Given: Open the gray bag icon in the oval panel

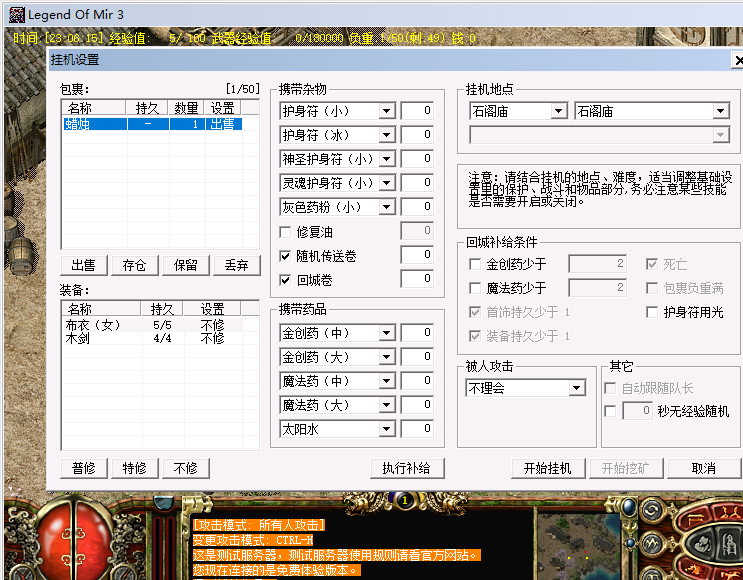Looking at the screenshot, I should pos(703,544).
